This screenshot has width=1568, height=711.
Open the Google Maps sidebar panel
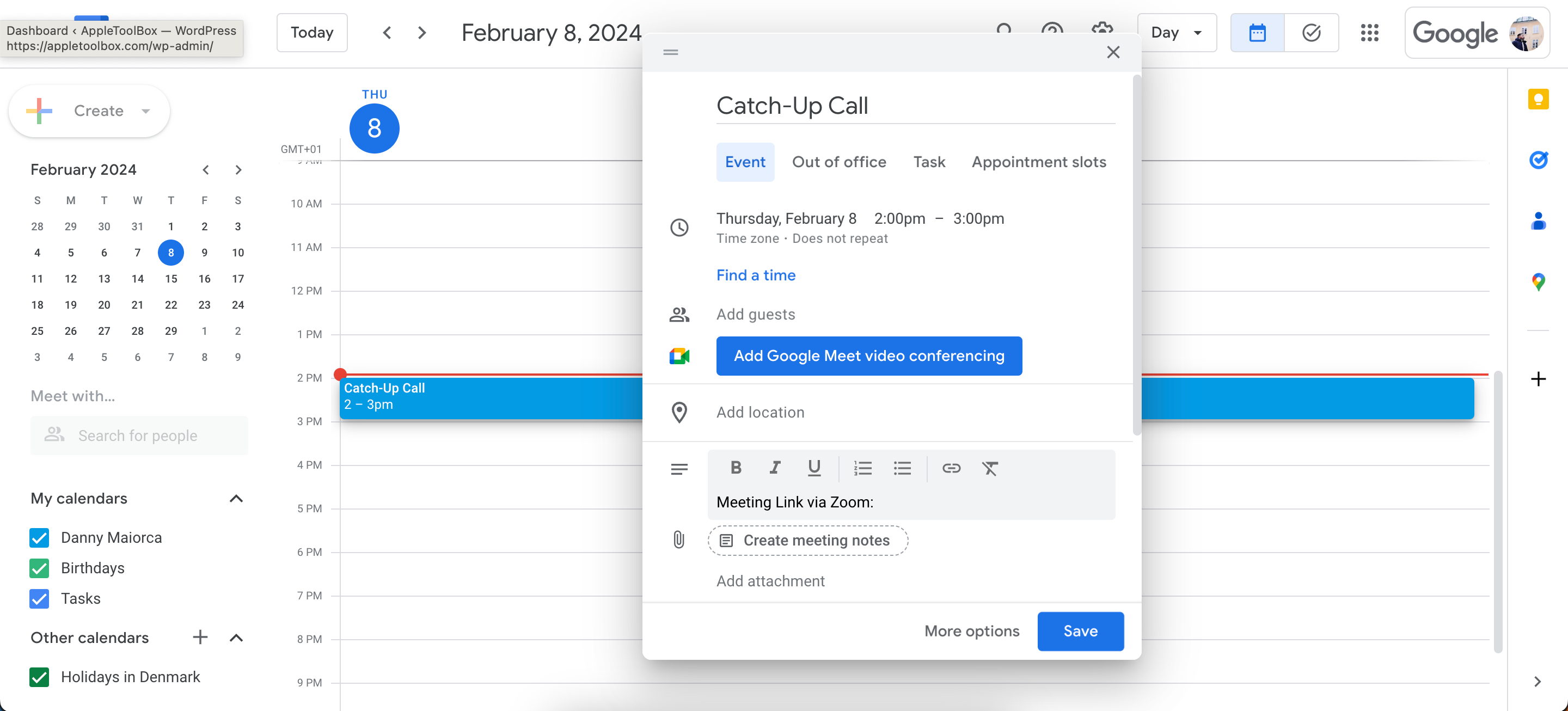tap(1539, 282)
